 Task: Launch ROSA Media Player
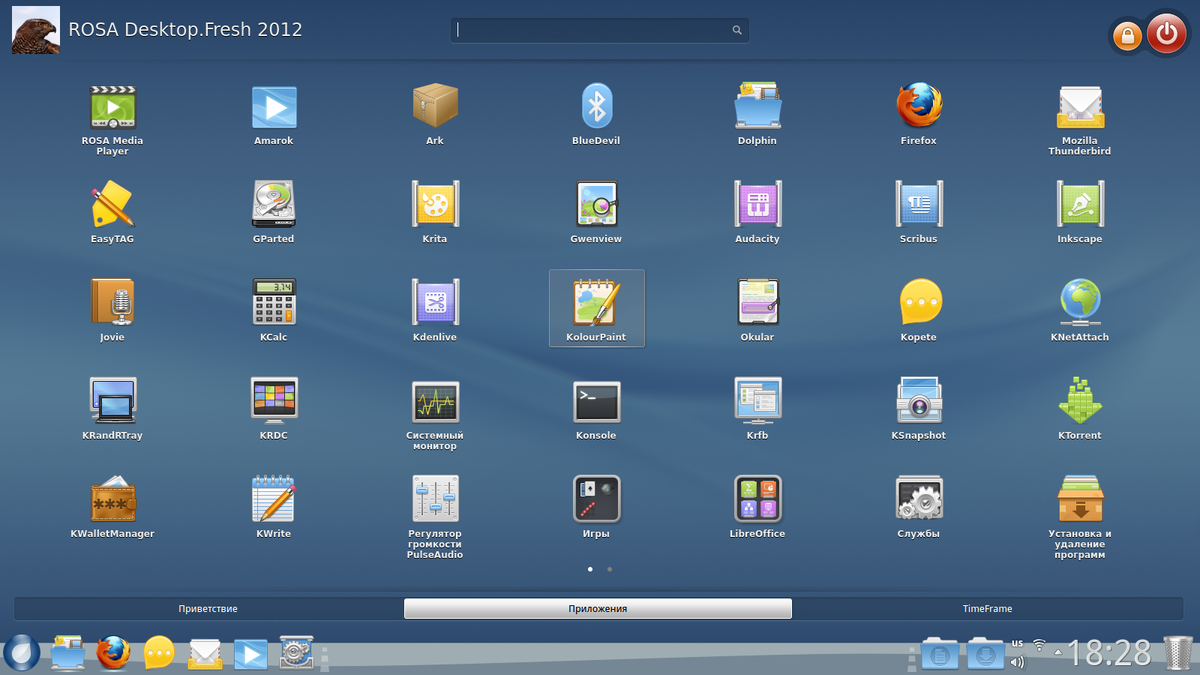tap(112, 118)
